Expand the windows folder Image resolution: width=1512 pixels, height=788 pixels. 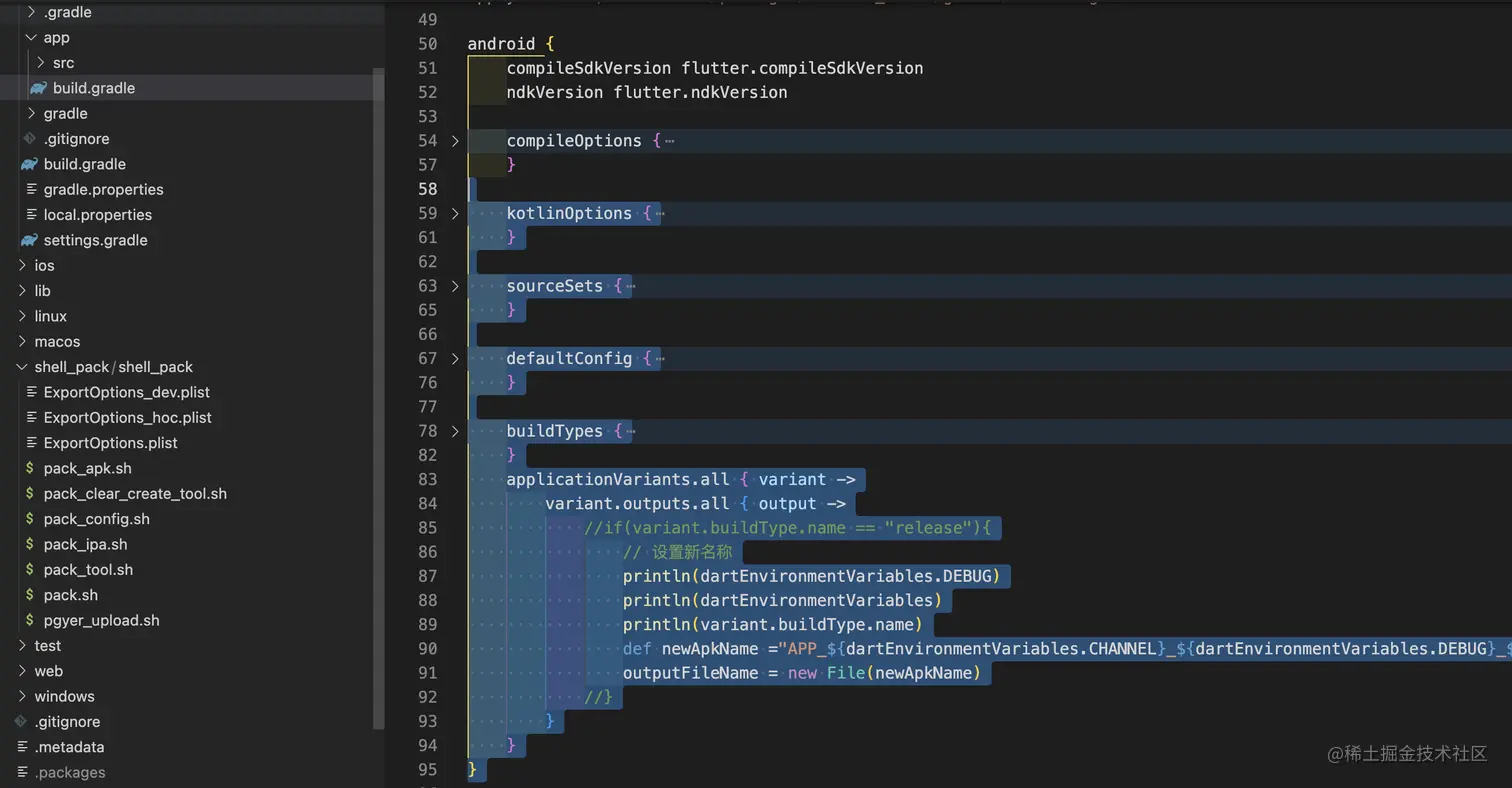(x=21, y=696)
